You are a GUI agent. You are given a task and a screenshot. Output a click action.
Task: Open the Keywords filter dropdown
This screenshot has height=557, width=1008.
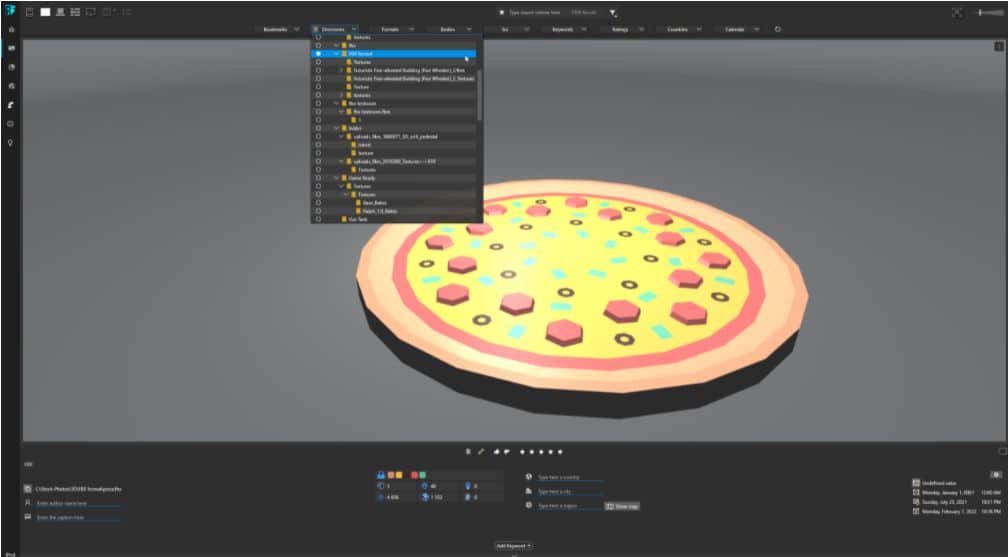click(x=566, y=29)
